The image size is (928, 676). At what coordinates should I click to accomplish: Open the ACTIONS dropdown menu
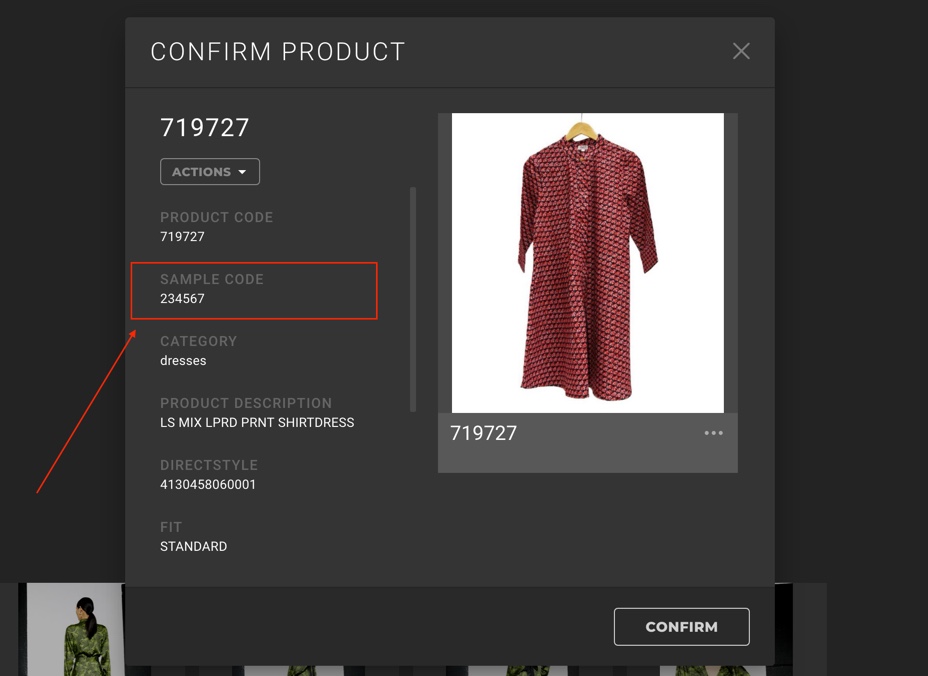tap(210, 172)
